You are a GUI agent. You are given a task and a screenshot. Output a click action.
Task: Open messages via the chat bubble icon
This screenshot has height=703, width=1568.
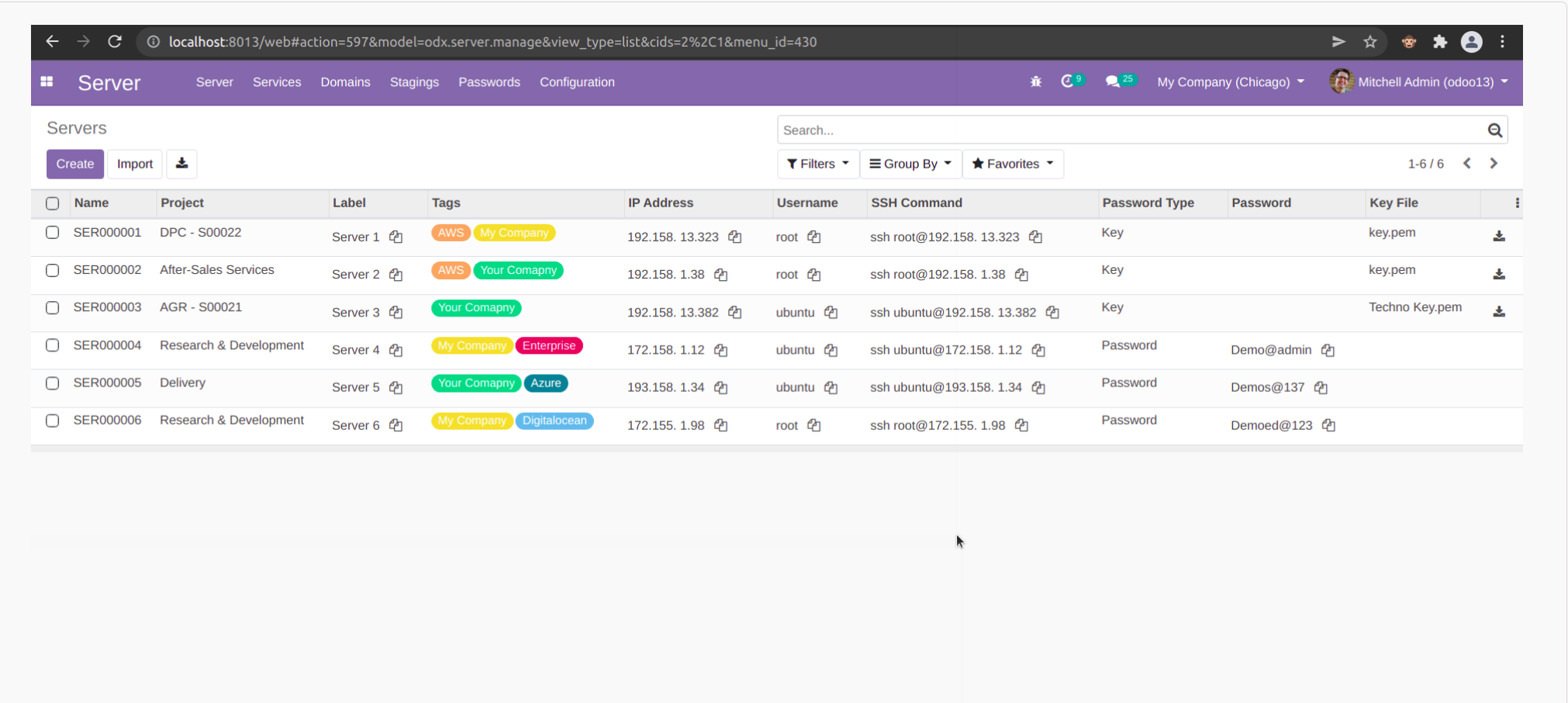tap(1114, 81)
